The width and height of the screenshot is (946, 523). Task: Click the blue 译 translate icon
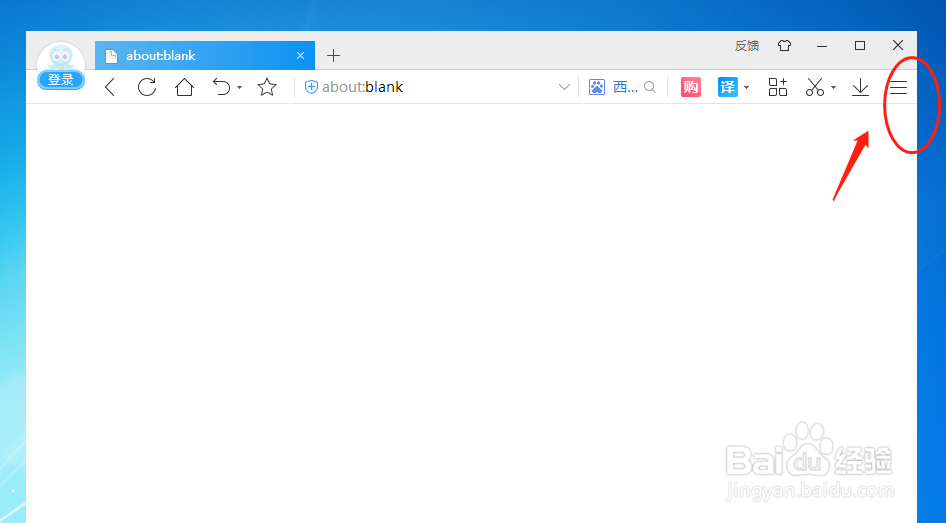(728, 87)
